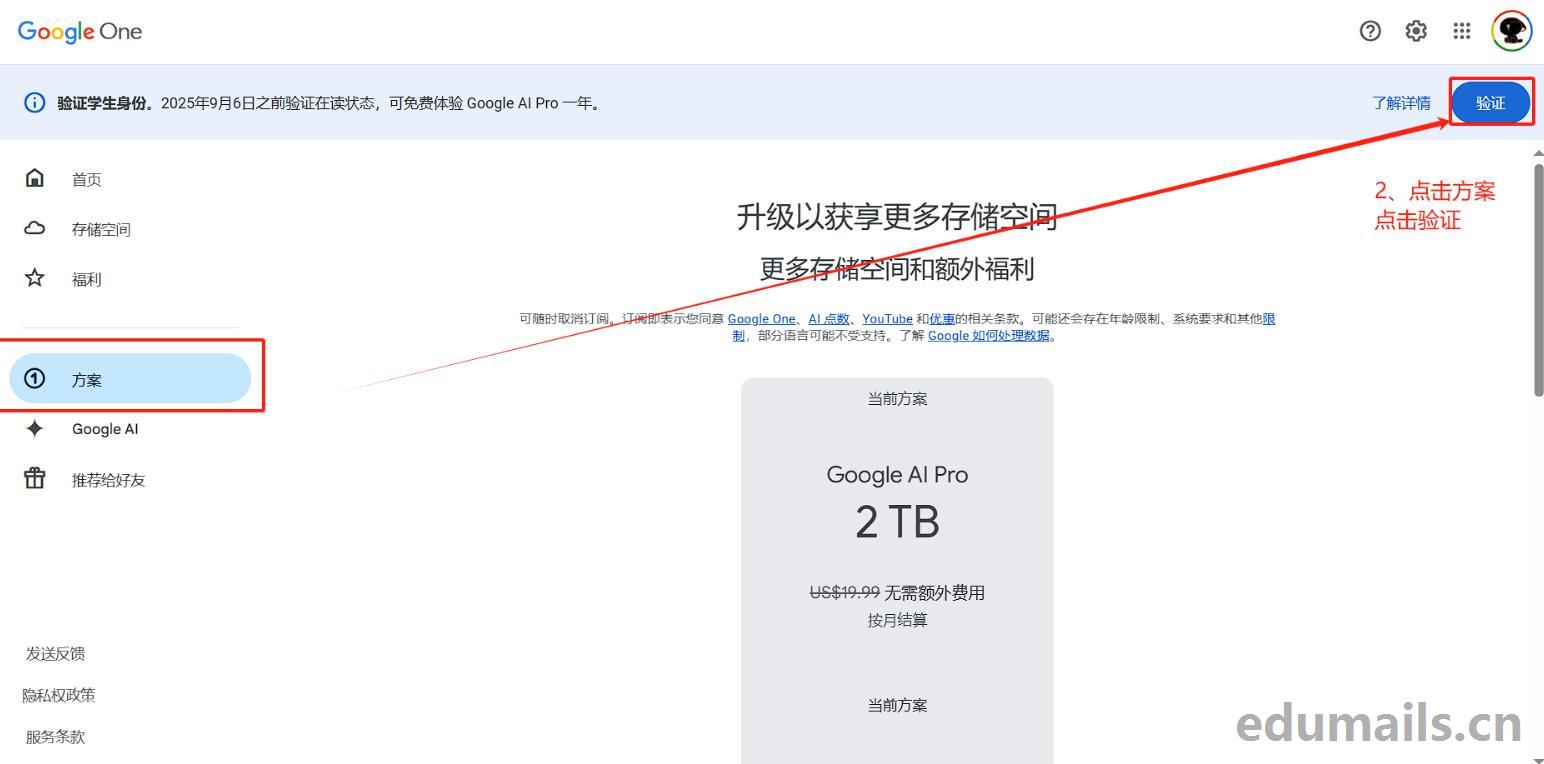Open 福利 in the sidebar
1544x764 pixels.
pyautogui.click(x=87, y=280)
